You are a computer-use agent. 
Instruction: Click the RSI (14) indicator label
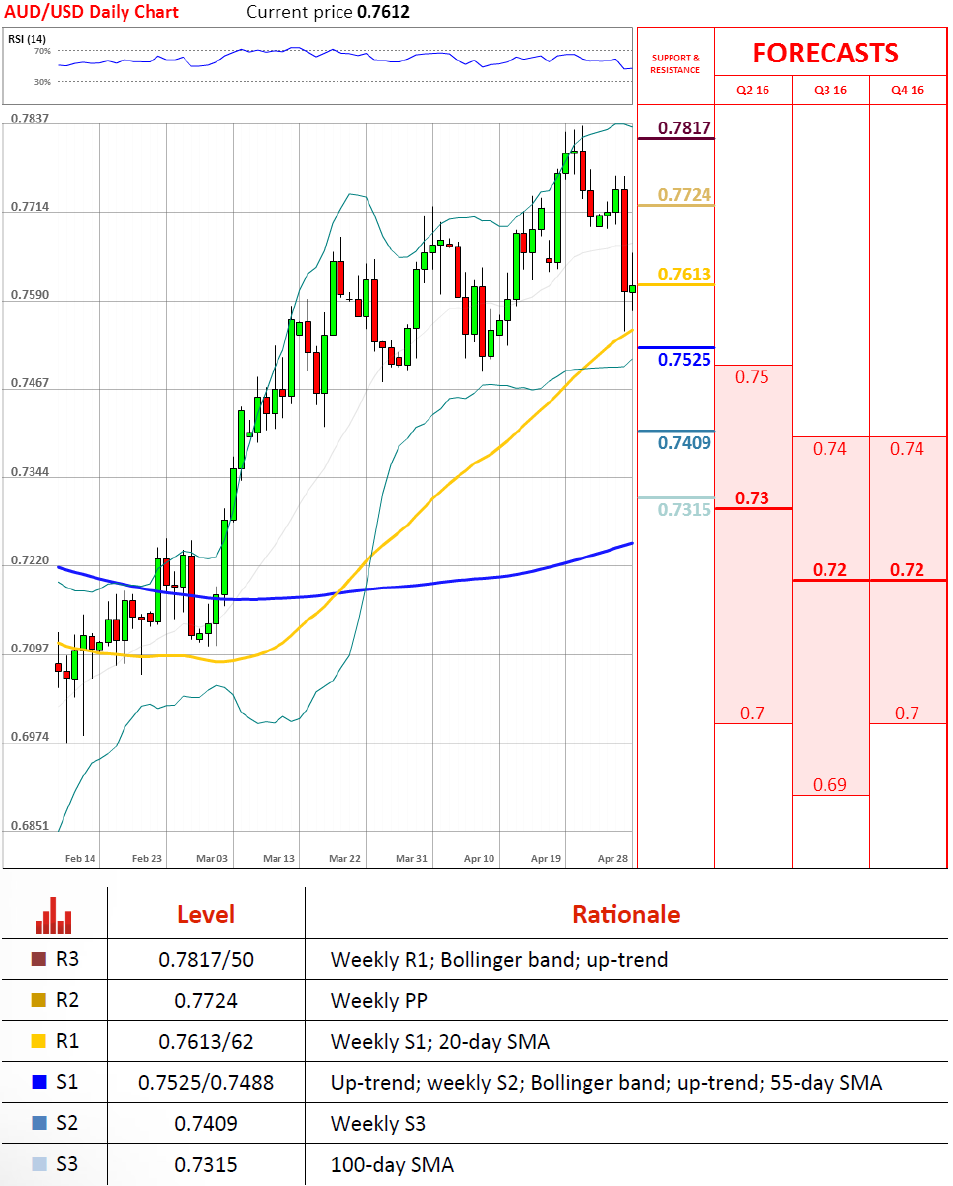[29, 39]
